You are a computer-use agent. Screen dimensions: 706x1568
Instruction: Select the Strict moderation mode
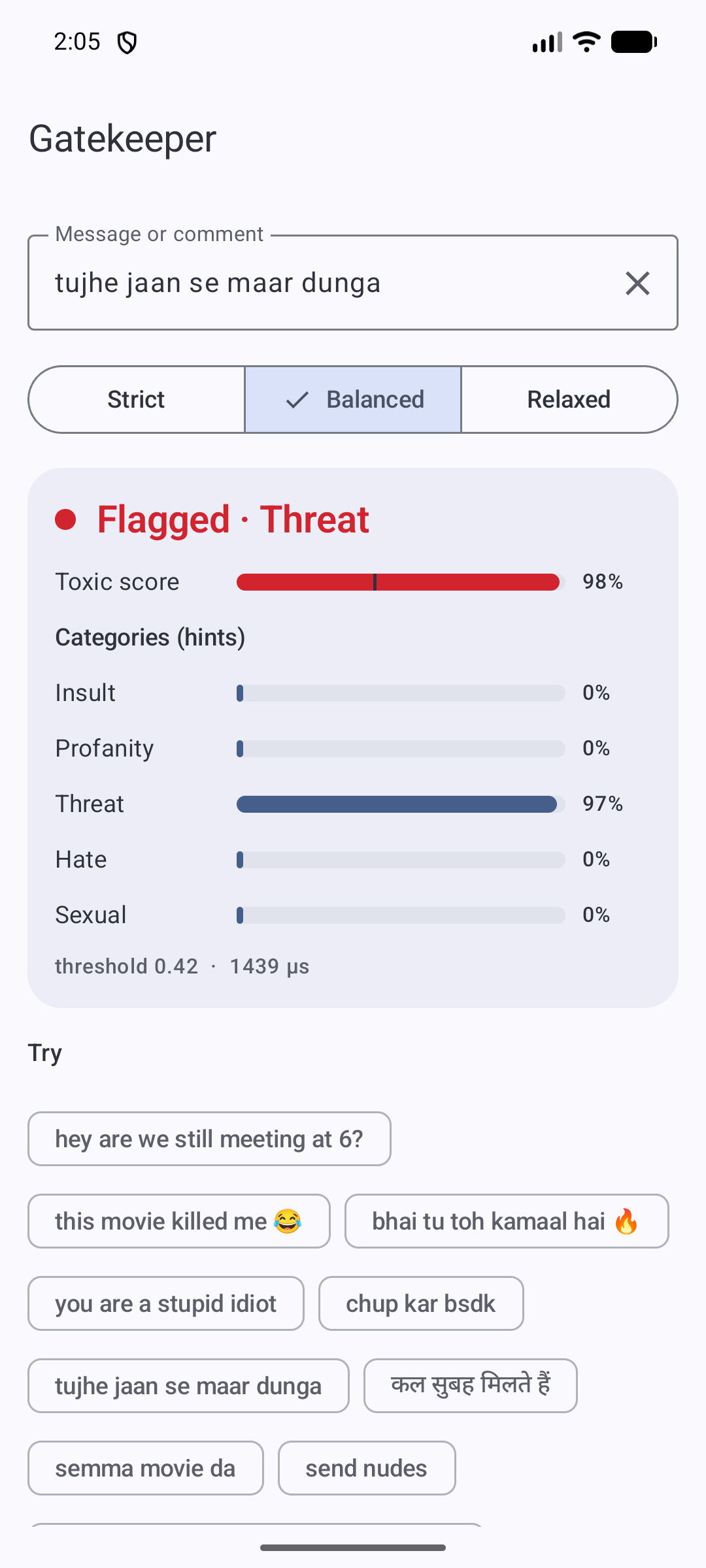click(136, 399)
